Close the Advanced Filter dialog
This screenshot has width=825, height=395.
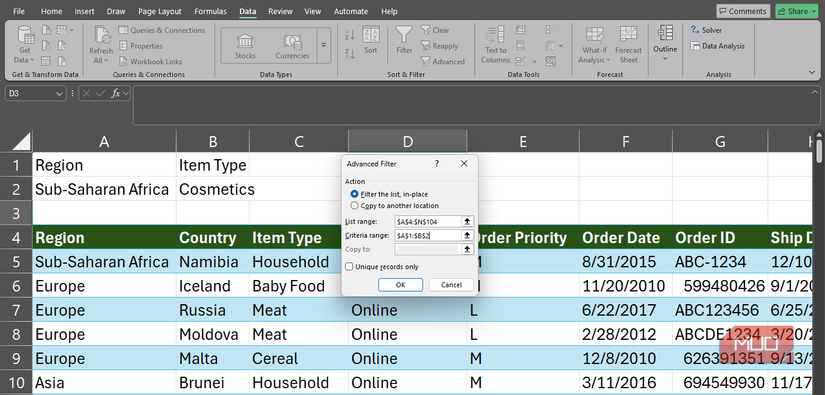click(464, 164)
